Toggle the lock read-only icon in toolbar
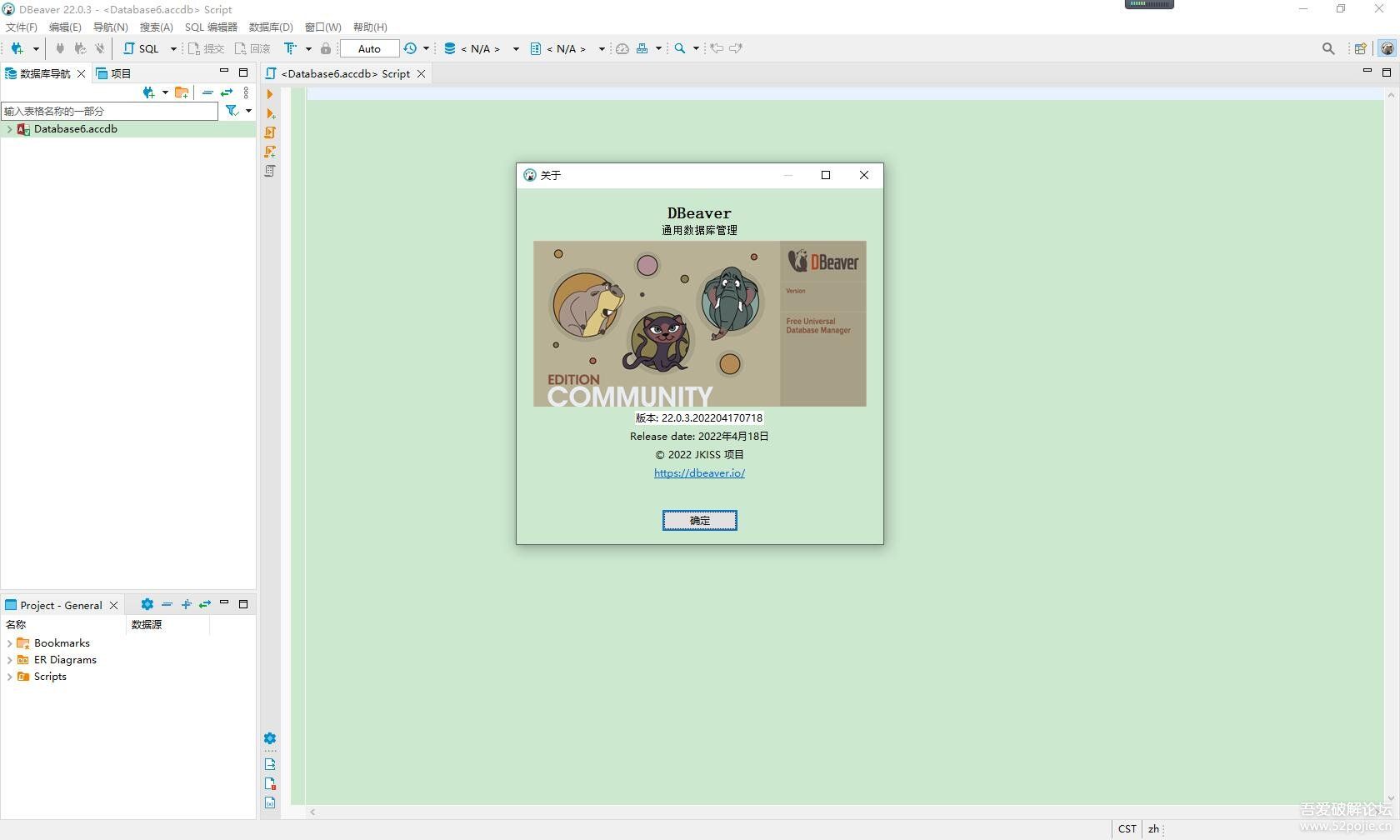 click(x=326, y=48)
